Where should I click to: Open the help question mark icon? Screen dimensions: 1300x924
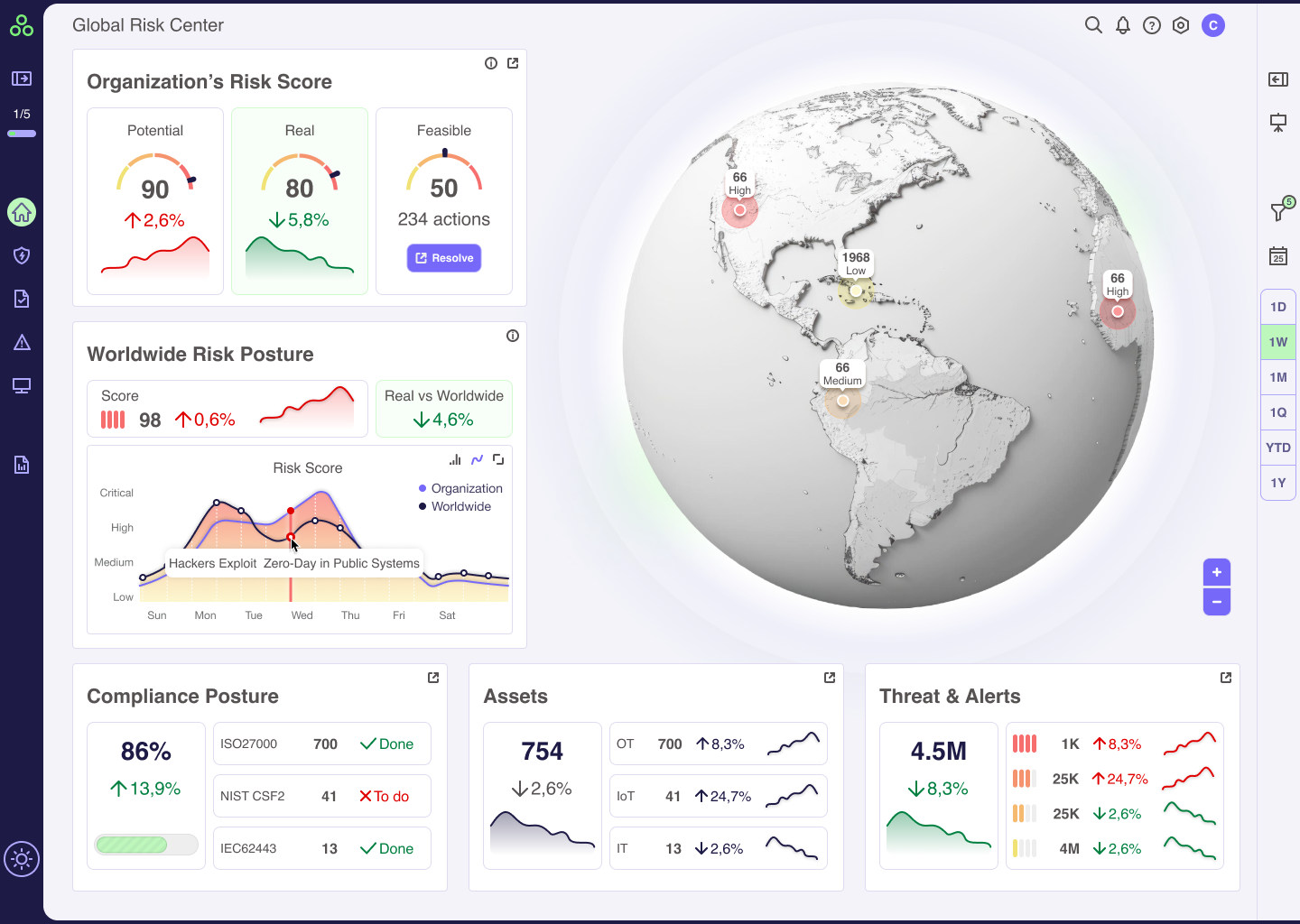point(1151,25)
